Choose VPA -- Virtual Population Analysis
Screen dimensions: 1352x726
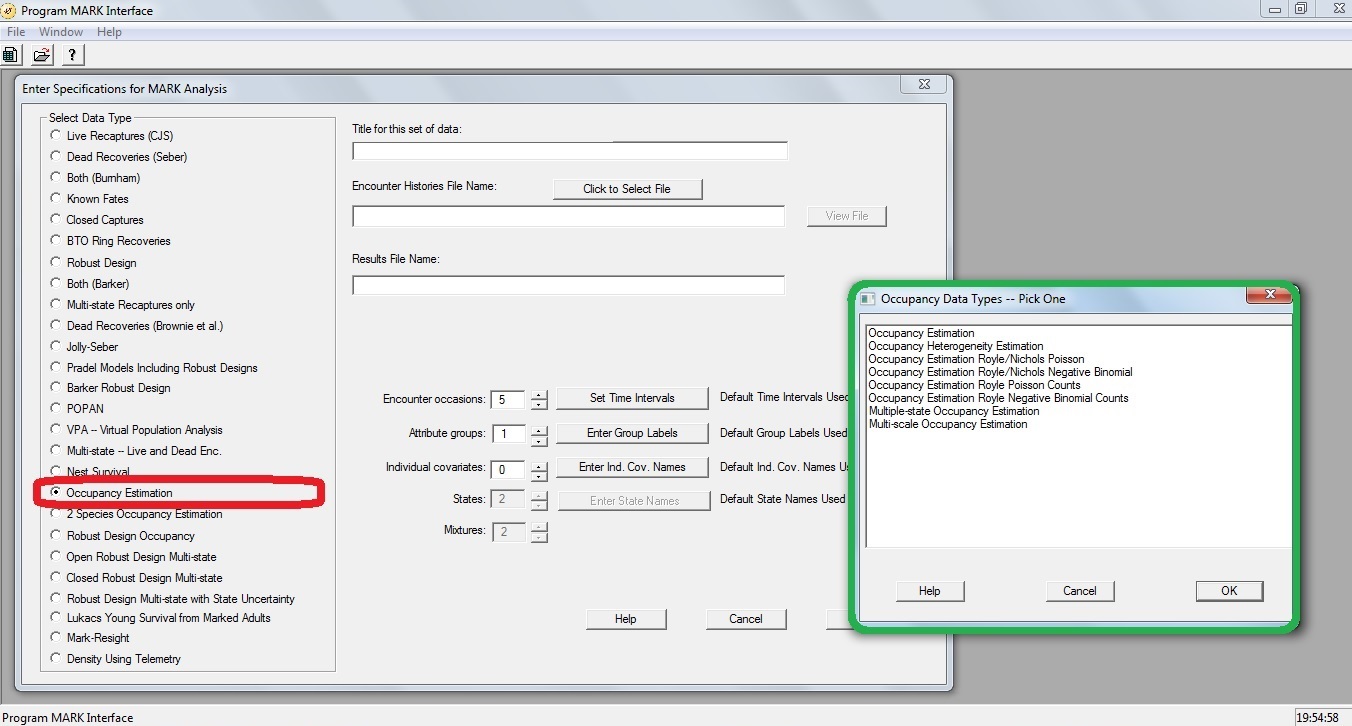coord(137,430)
